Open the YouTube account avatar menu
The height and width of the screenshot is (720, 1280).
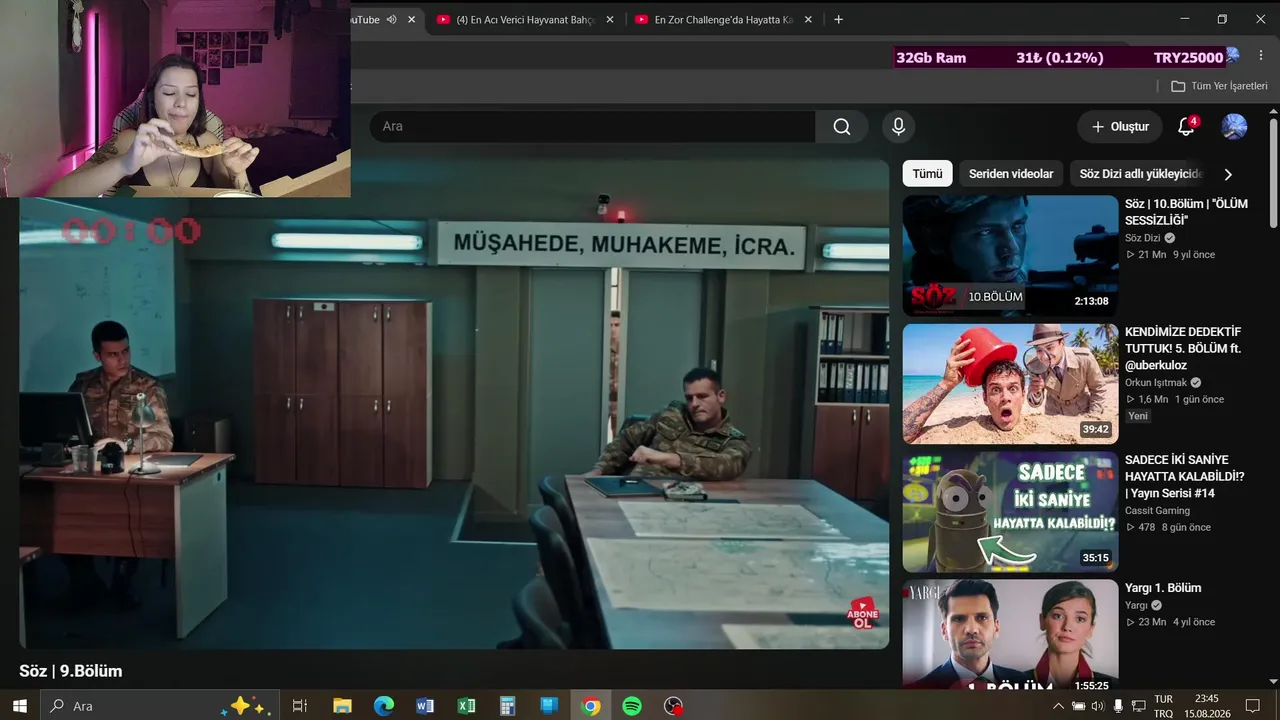pyautogui.click(x=1234, y=127)
